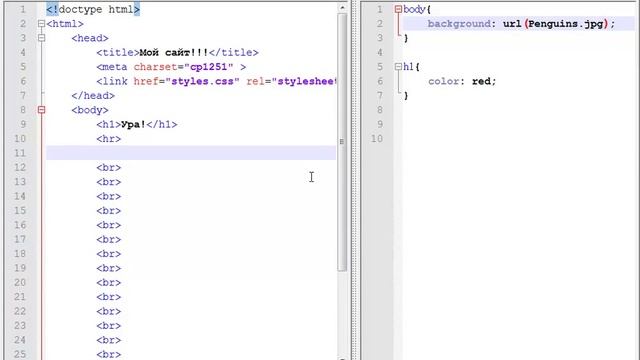Click the <br> tag on line 19
The width and height of the screenshot is (640, 360).
[x=109, y=268]
